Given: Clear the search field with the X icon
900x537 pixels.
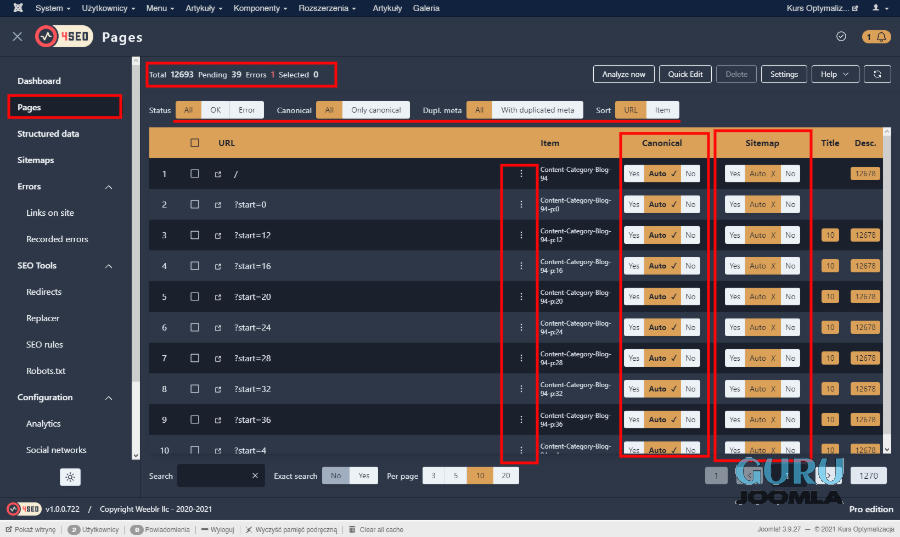Looking at the screenshot, I should tap(255, 476).
